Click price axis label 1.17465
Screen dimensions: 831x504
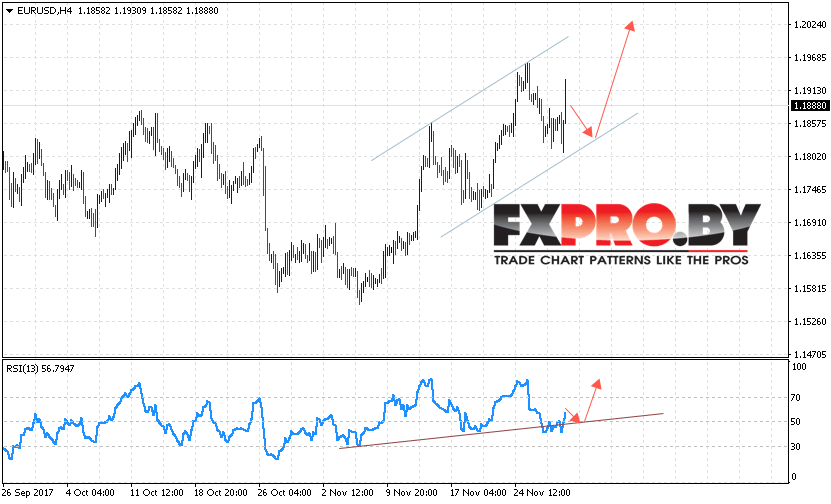pos(810,190)
